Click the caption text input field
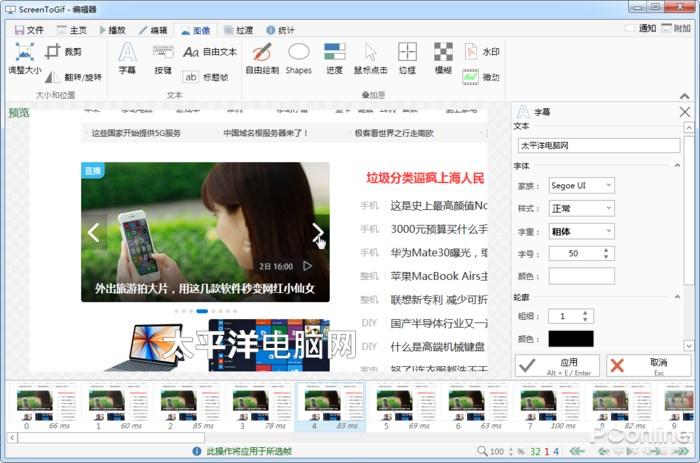 [x=599, y=146]
